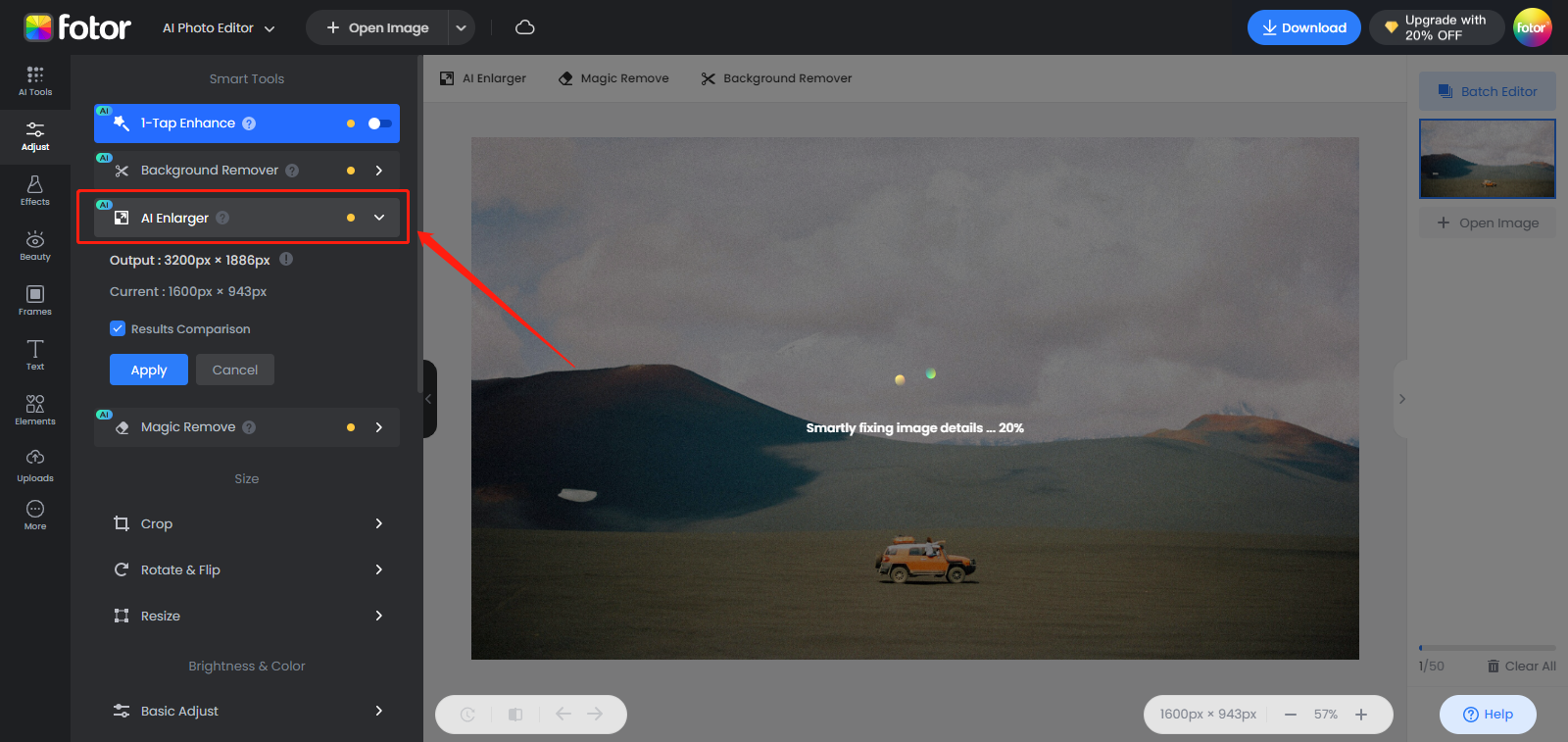Click the zoom in plus icon
This screenshot has width=1568, height=742.
coord(1361,715)
